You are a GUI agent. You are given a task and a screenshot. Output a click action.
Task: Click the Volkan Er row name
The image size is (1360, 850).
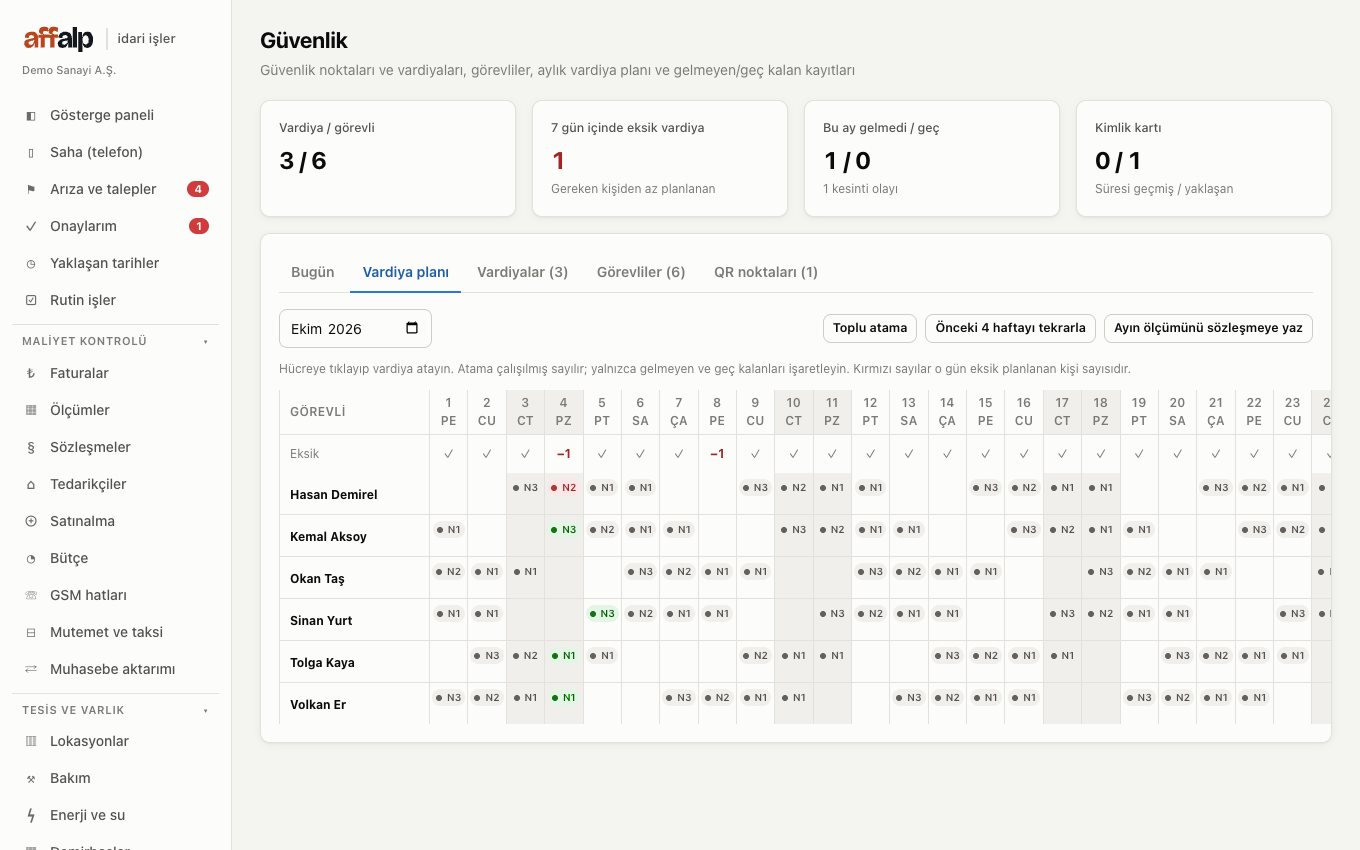[318, 705]
